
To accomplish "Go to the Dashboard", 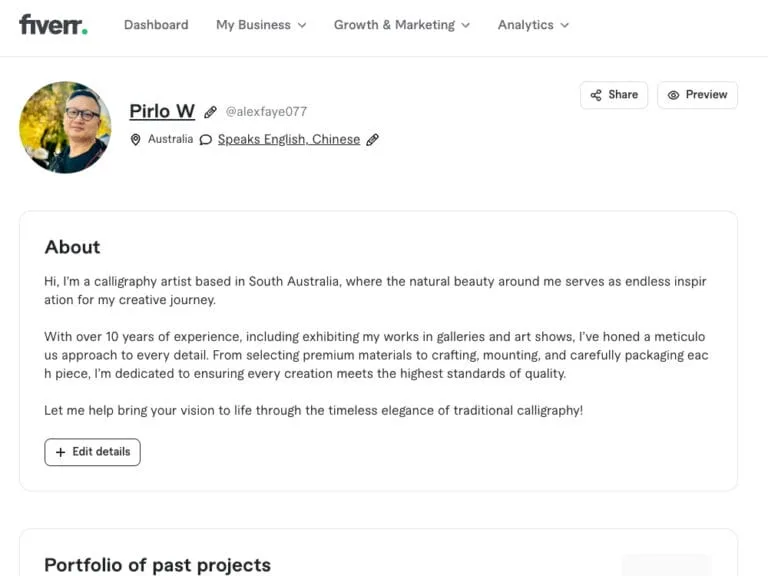I will pos(156,25).
